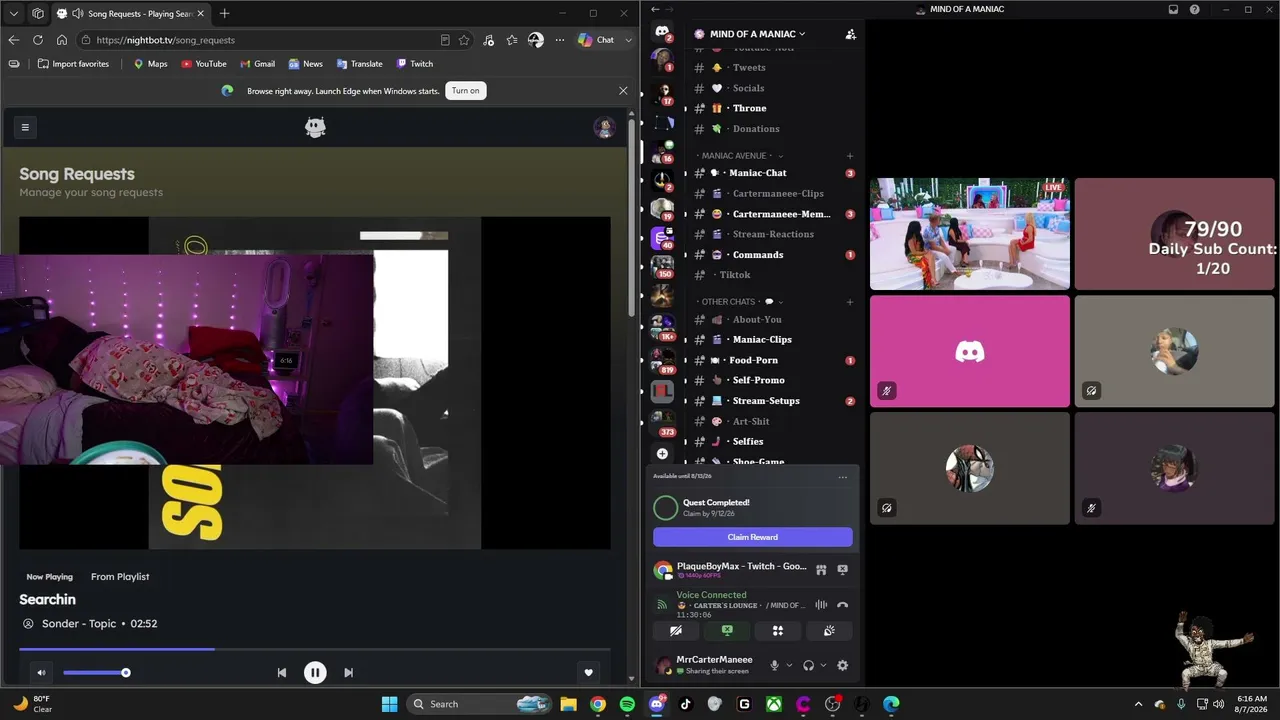Deafen Discord with headphones icon
Screen dimensions: 1280x720
(x=808, y=665)
